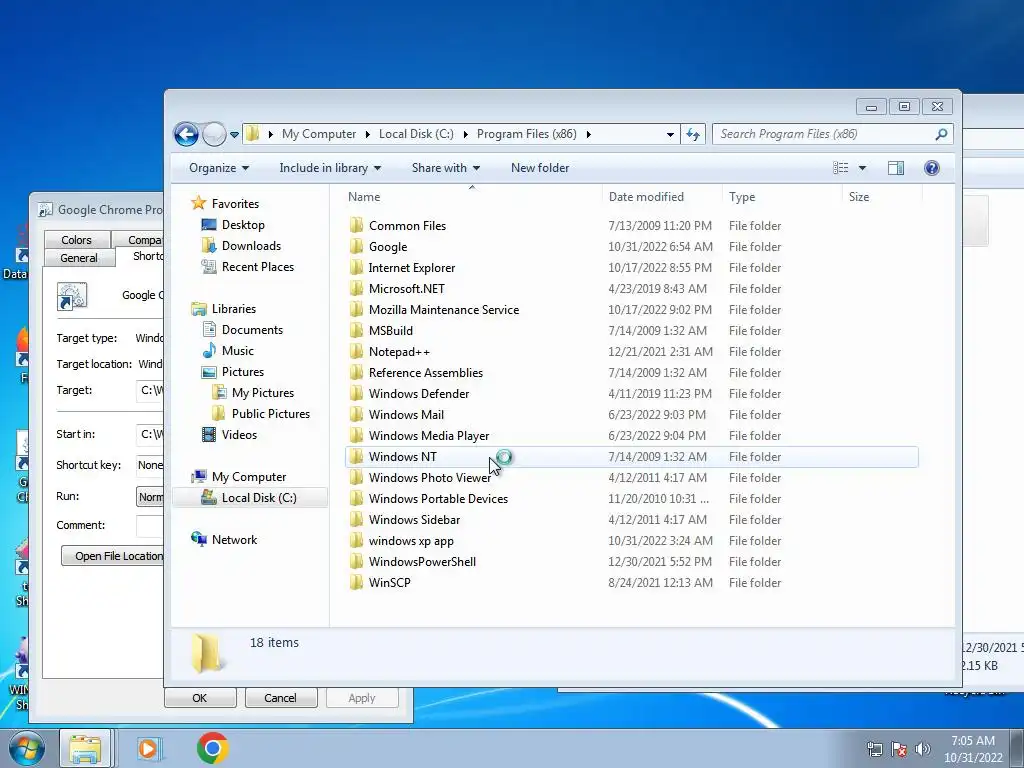Show the preview pane
1024x768 pixels.
tap(896, 168)
